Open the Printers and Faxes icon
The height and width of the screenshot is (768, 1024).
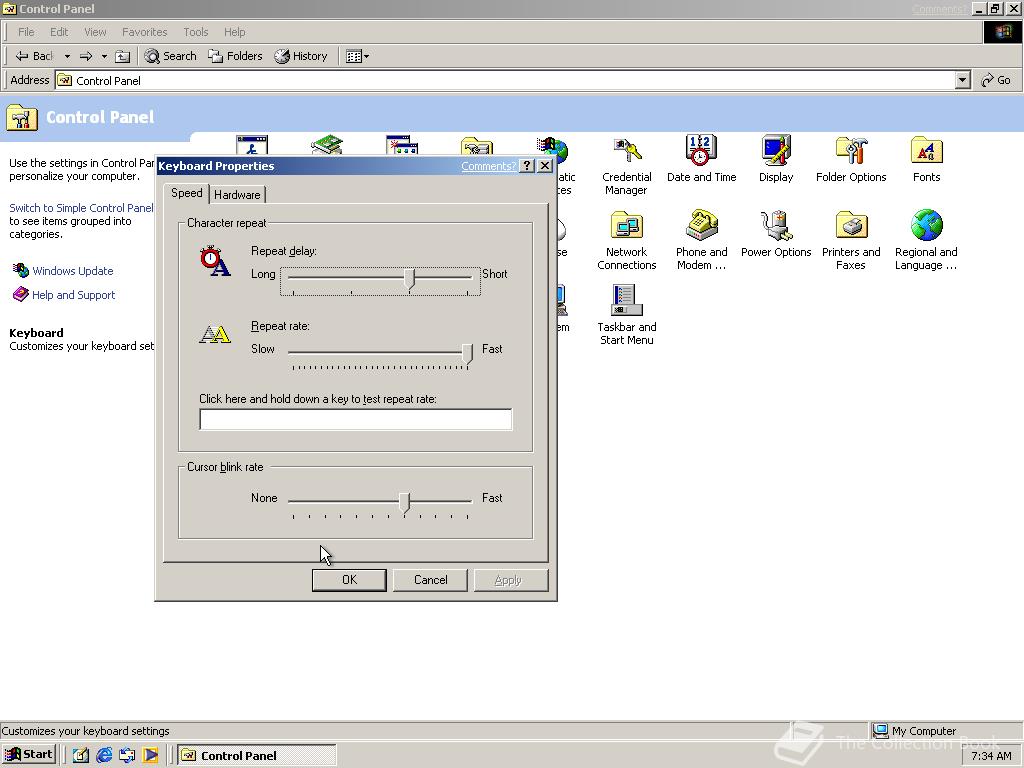pyautogui.click(x=851, y=240)
